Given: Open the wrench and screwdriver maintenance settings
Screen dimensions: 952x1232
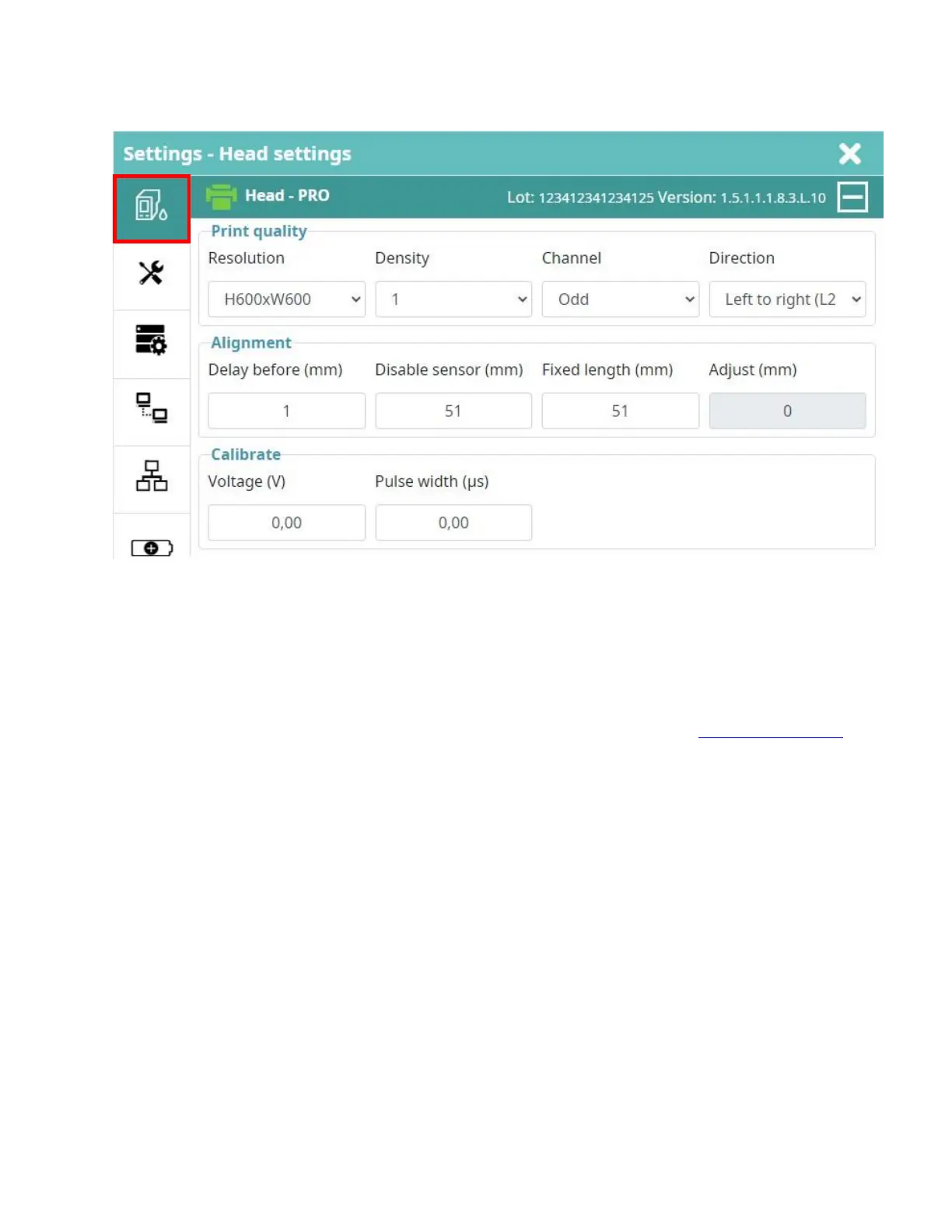Looking at the screenshot, I should [152, 273].
